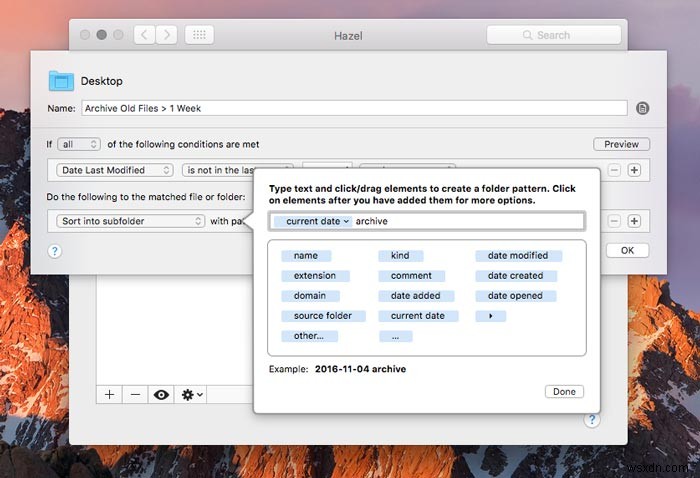
Task: Show all preferences grid button
Action: click(199, 35)
